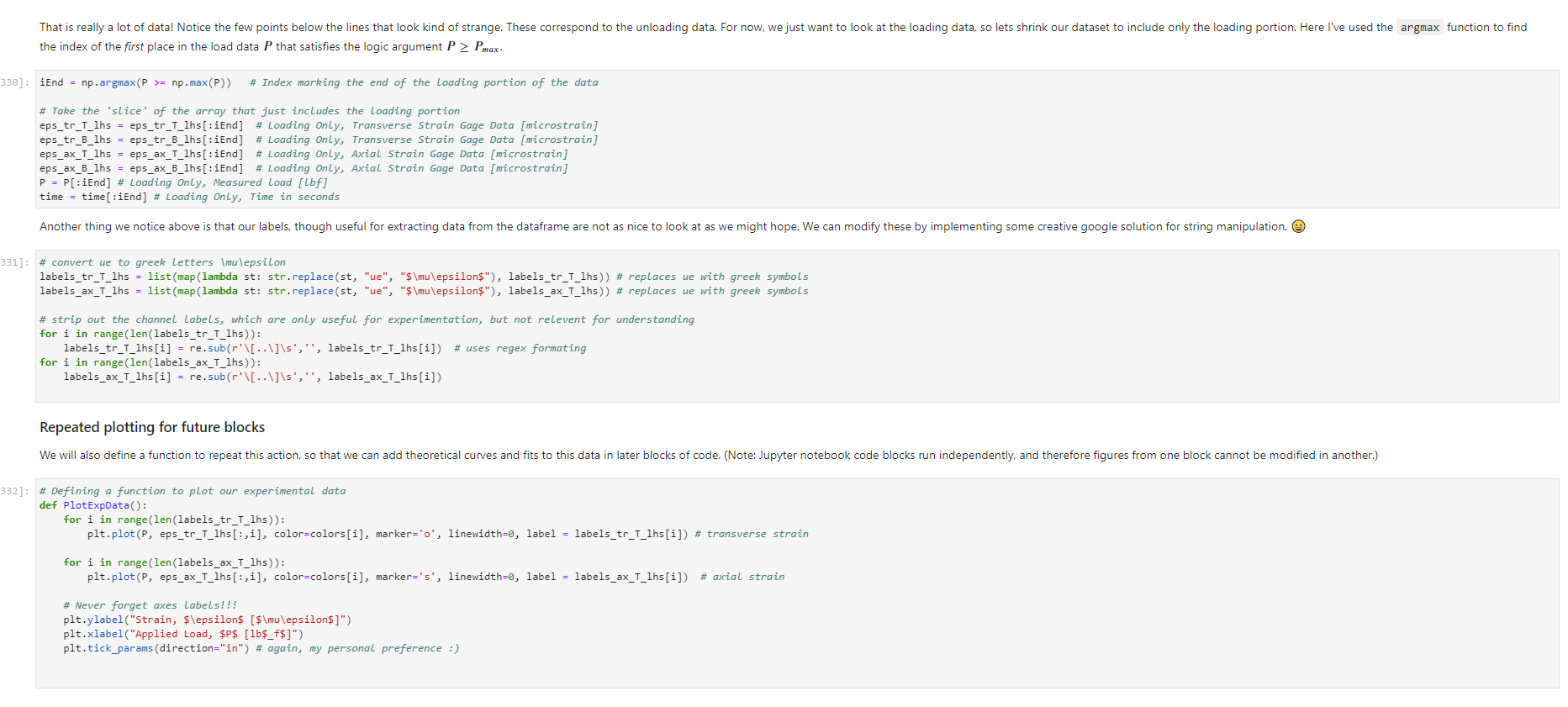Click line 'P = P[:iEnd]' with Measured Load comment

(183, 182)
